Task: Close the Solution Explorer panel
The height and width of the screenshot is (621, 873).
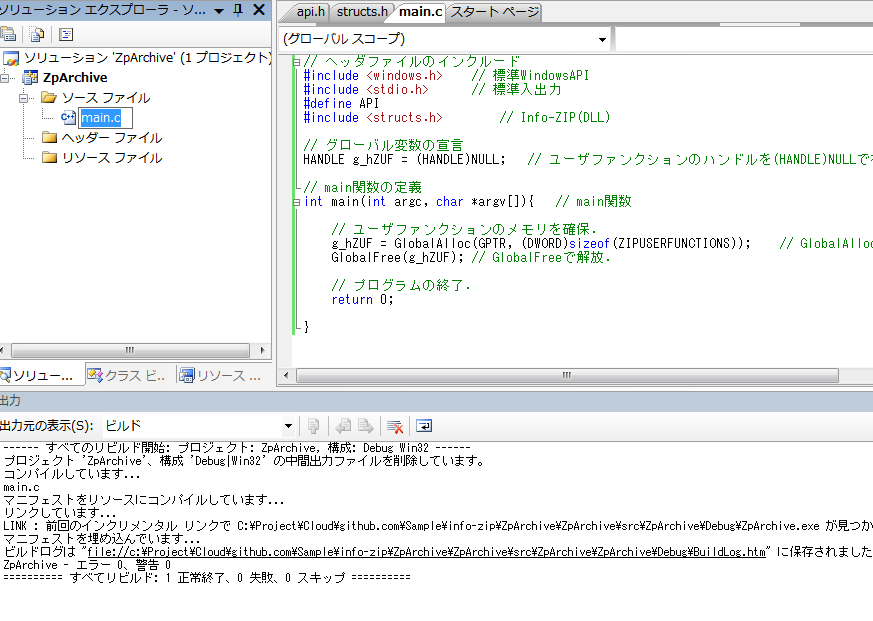Action: click(x=259, y=9)
